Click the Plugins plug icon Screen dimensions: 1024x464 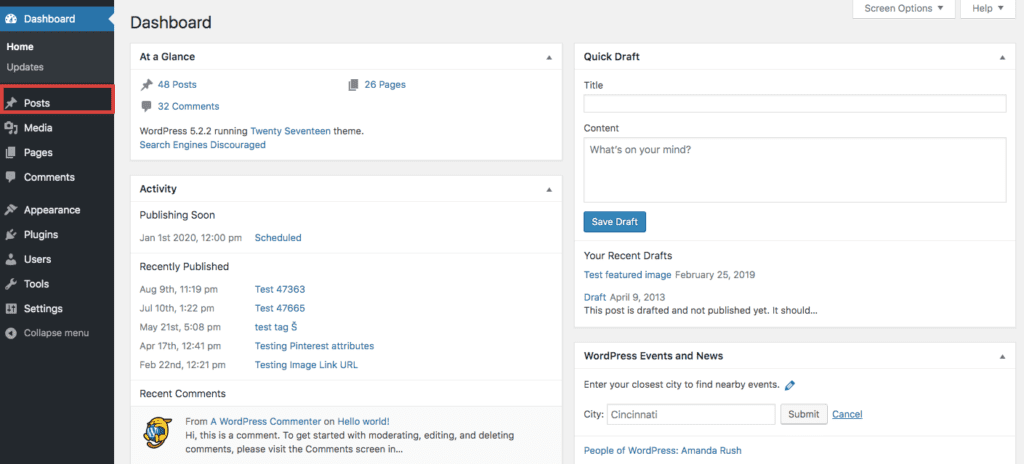pyautogui.click(x=10, y=235)
